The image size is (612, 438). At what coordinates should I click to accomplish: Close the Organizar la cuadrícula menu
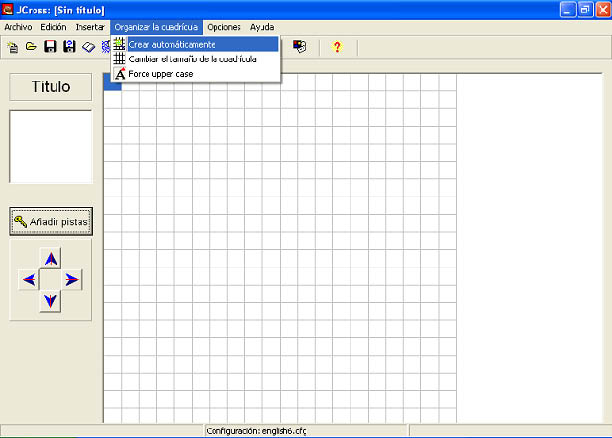156,27
